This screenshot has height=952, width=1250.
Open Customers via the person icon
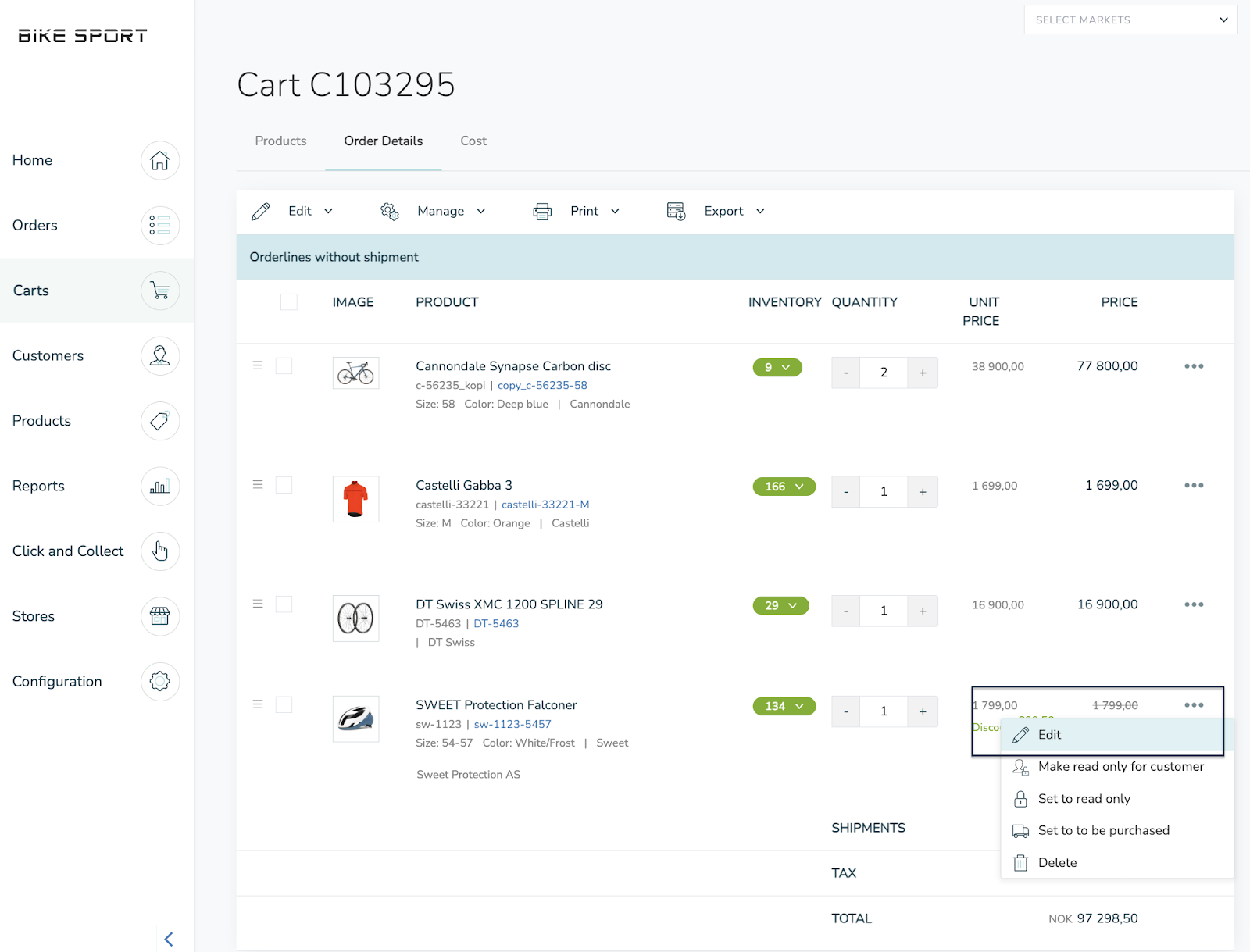(160, 355)
